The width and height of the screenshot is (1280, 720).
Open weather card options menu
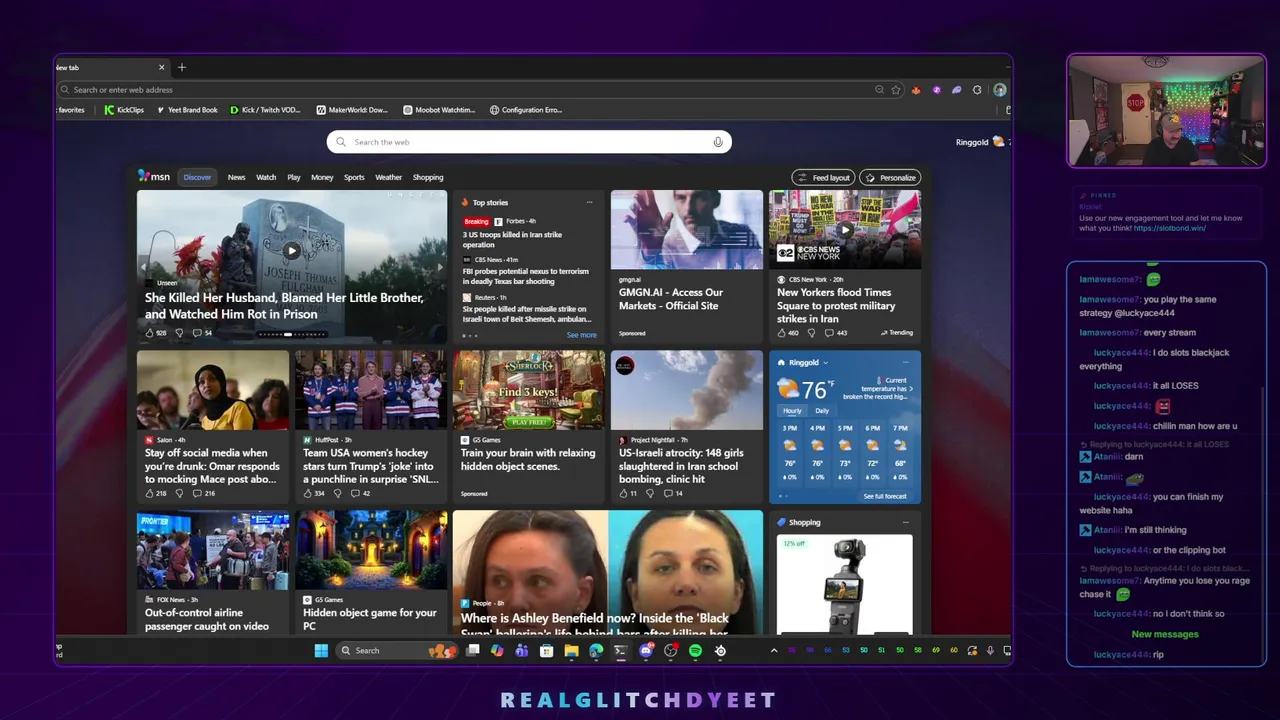905,362
